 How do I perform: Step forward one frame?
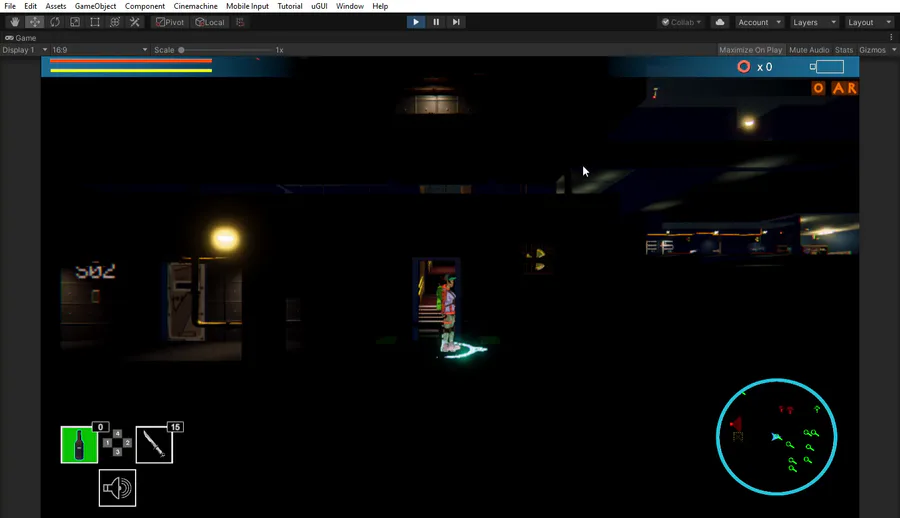click(x=456, y=22)
